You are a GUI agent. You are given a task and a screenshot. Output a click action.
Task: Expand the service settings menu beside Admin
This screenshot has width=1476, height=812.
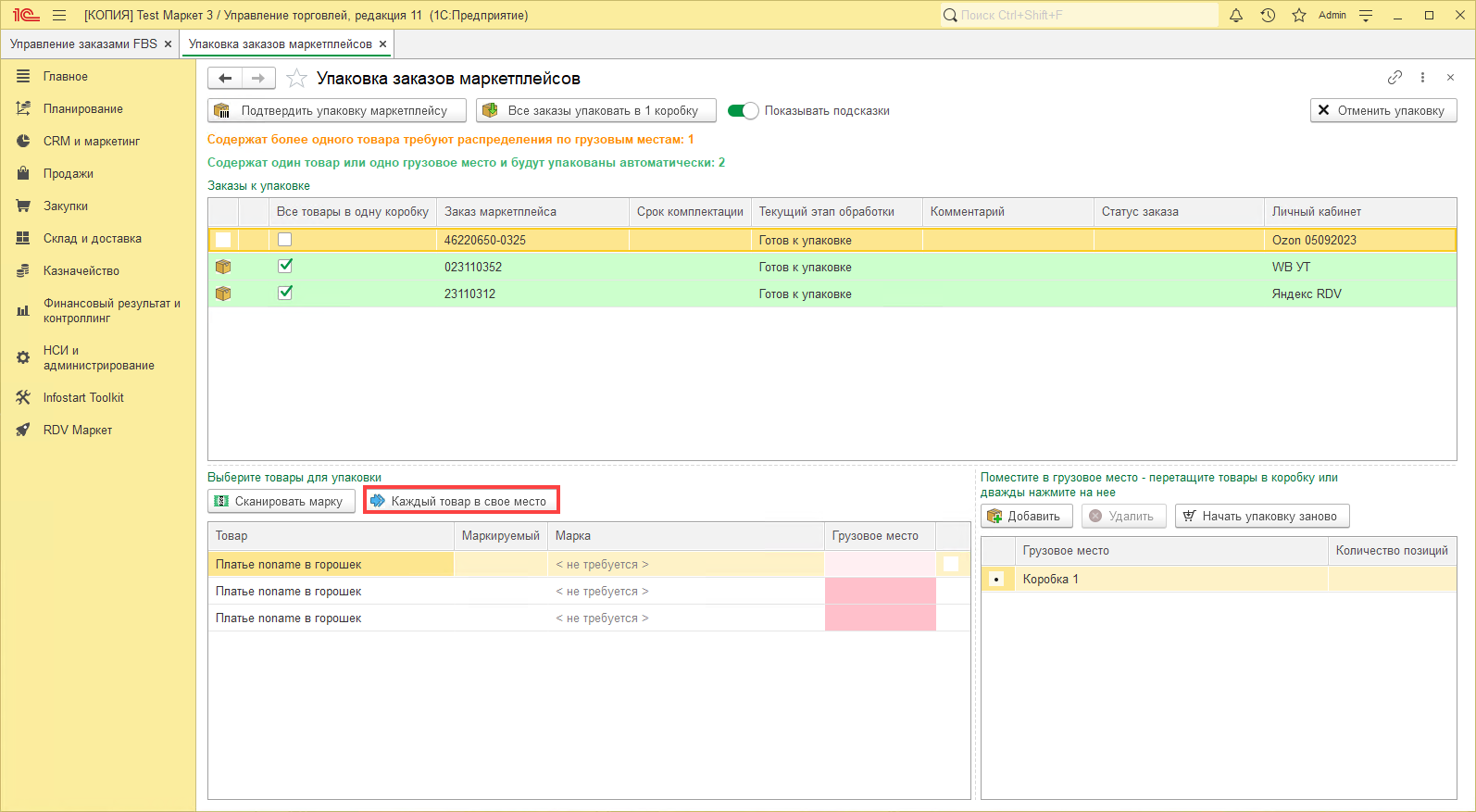tap(1366, 15)
